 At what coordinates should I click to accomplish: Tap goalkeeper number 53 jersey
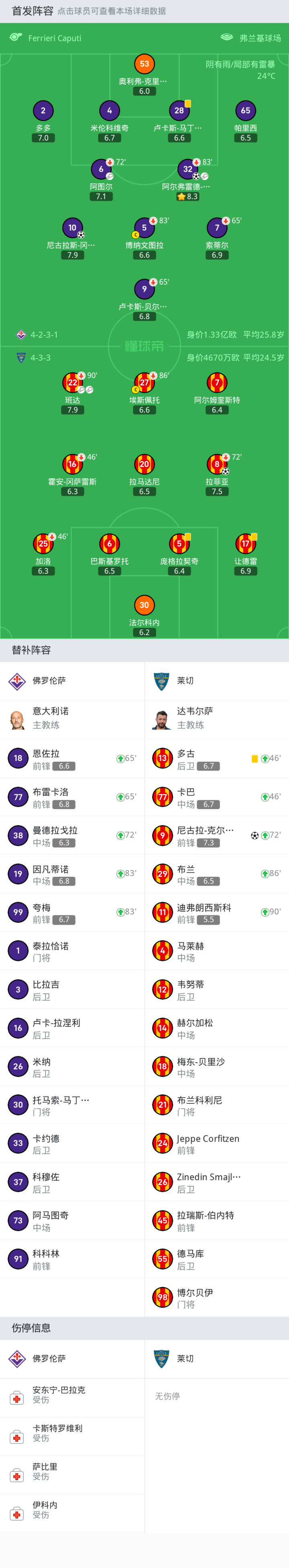click(x=144, y=64)
